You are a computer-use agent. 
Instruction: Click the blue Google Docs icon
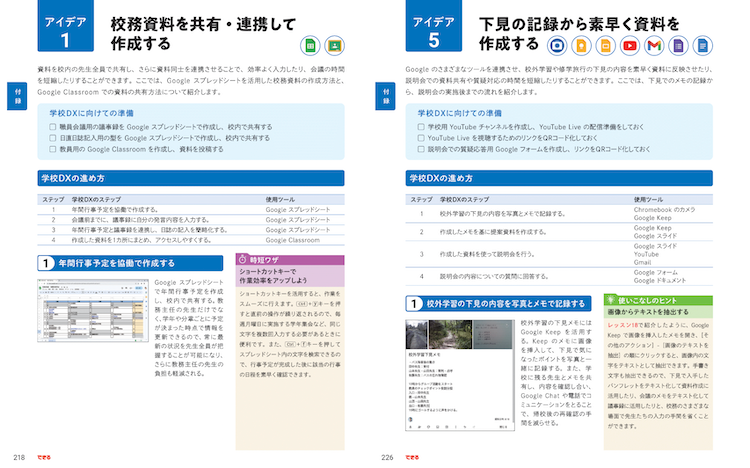tap(703, 46)
